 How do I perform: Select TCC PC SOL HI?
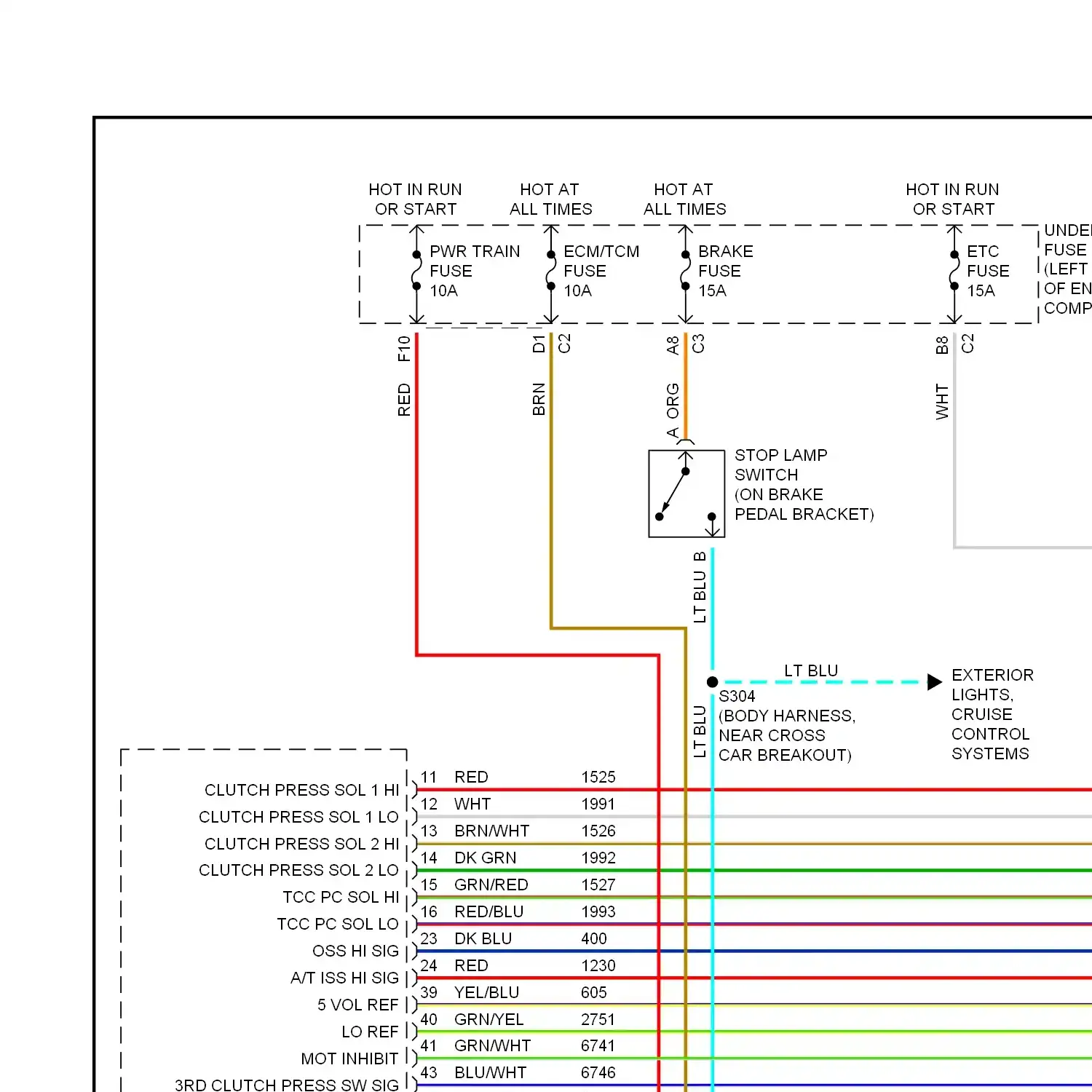coord(341,897)
